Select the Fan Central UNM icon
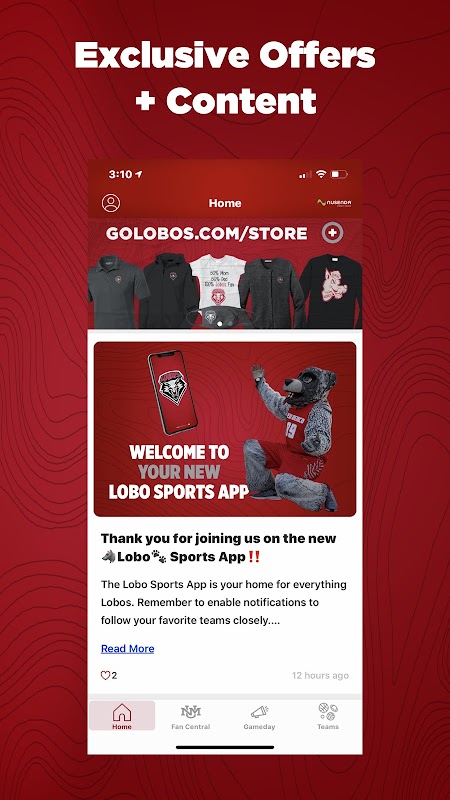 (x=190, y=711)
